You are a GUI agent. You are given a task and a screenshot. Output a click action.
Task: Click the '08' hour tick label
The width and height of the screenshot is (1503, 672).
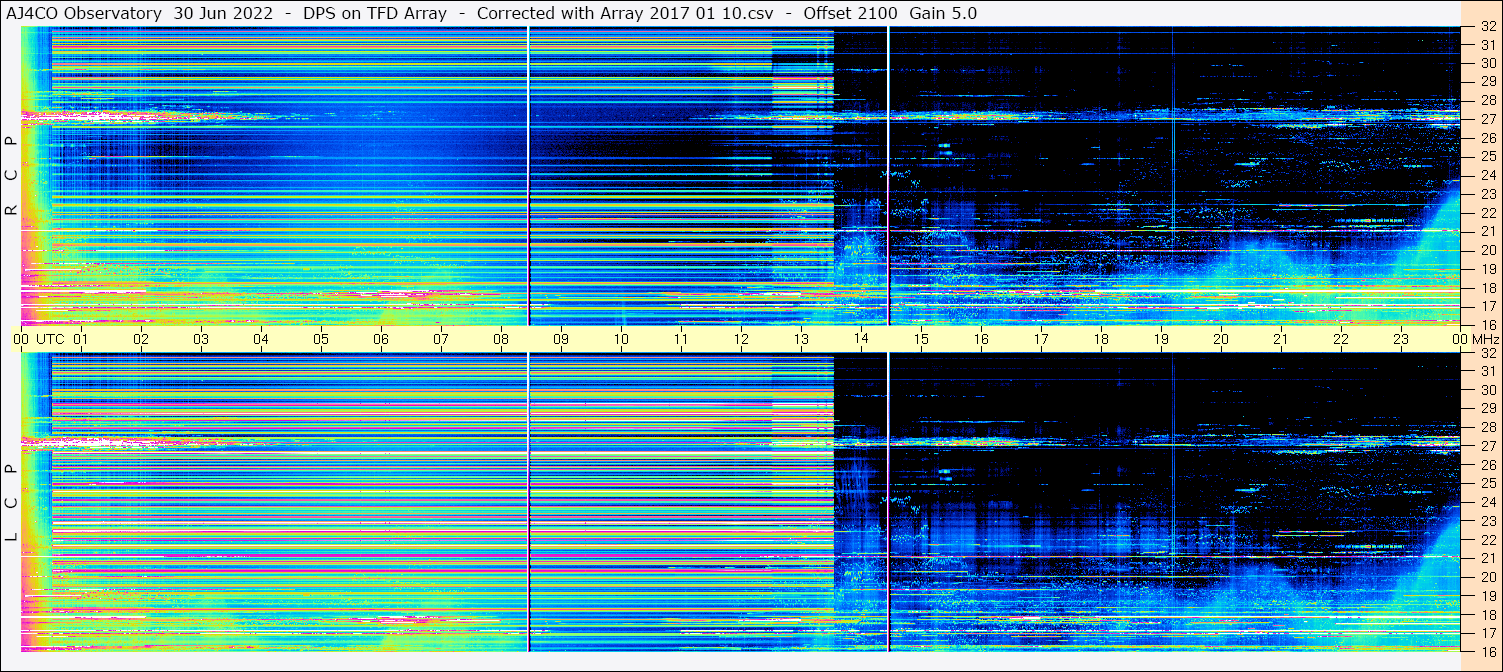501,339
